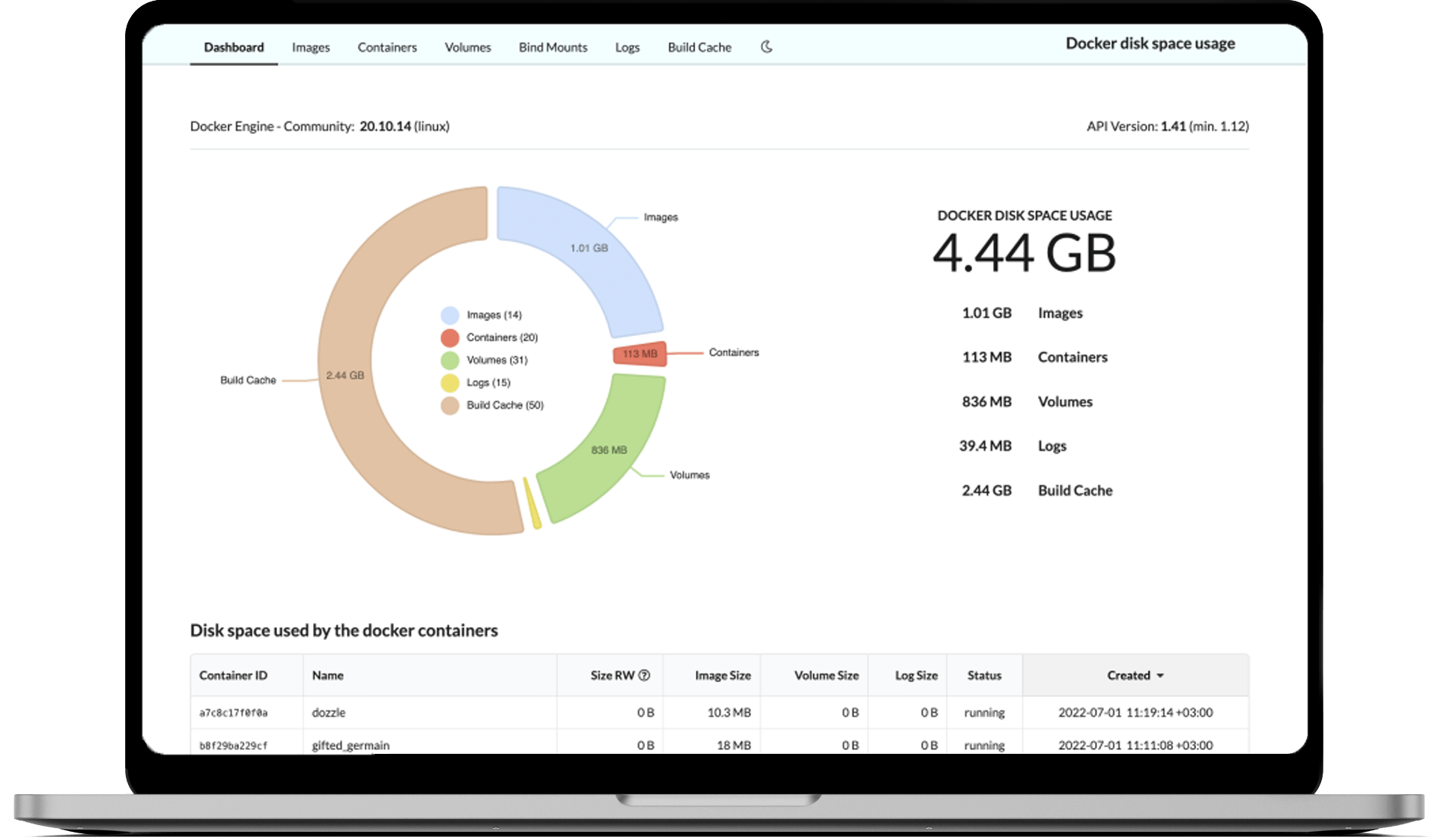Click the red 113 MB Containers segment

[640, 354]
